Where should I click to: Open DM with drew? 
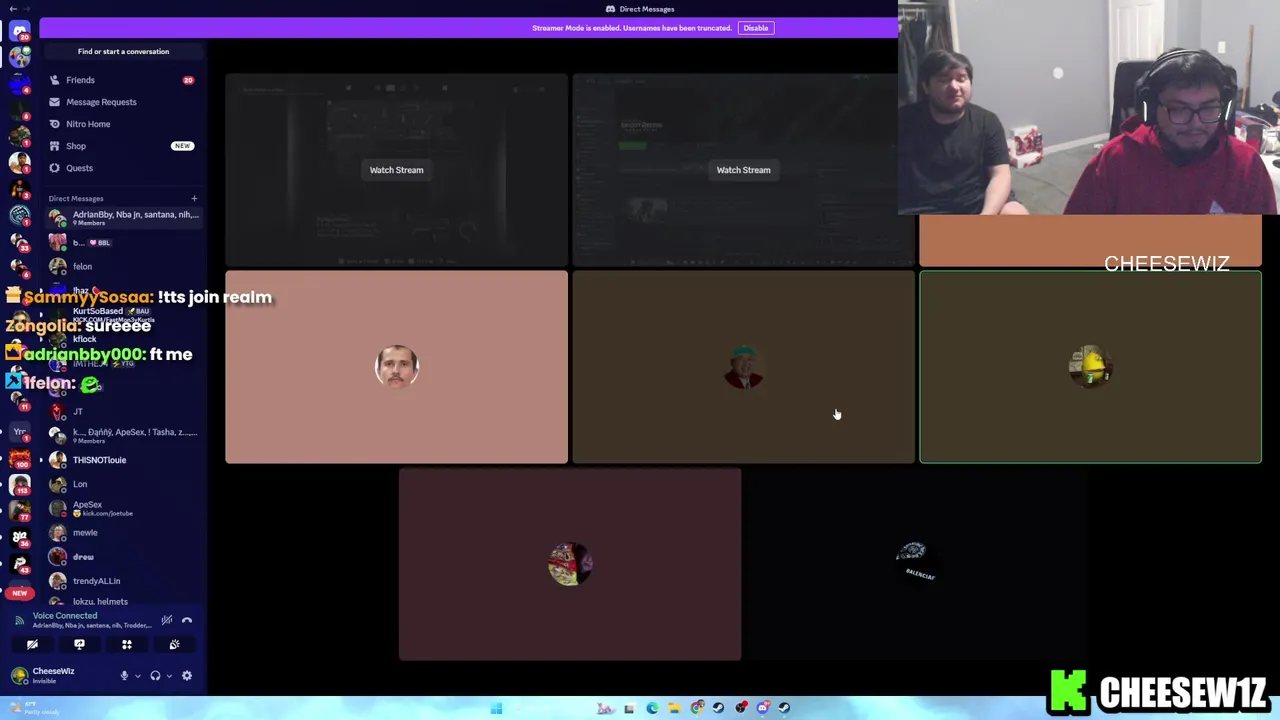pos(124,557)
